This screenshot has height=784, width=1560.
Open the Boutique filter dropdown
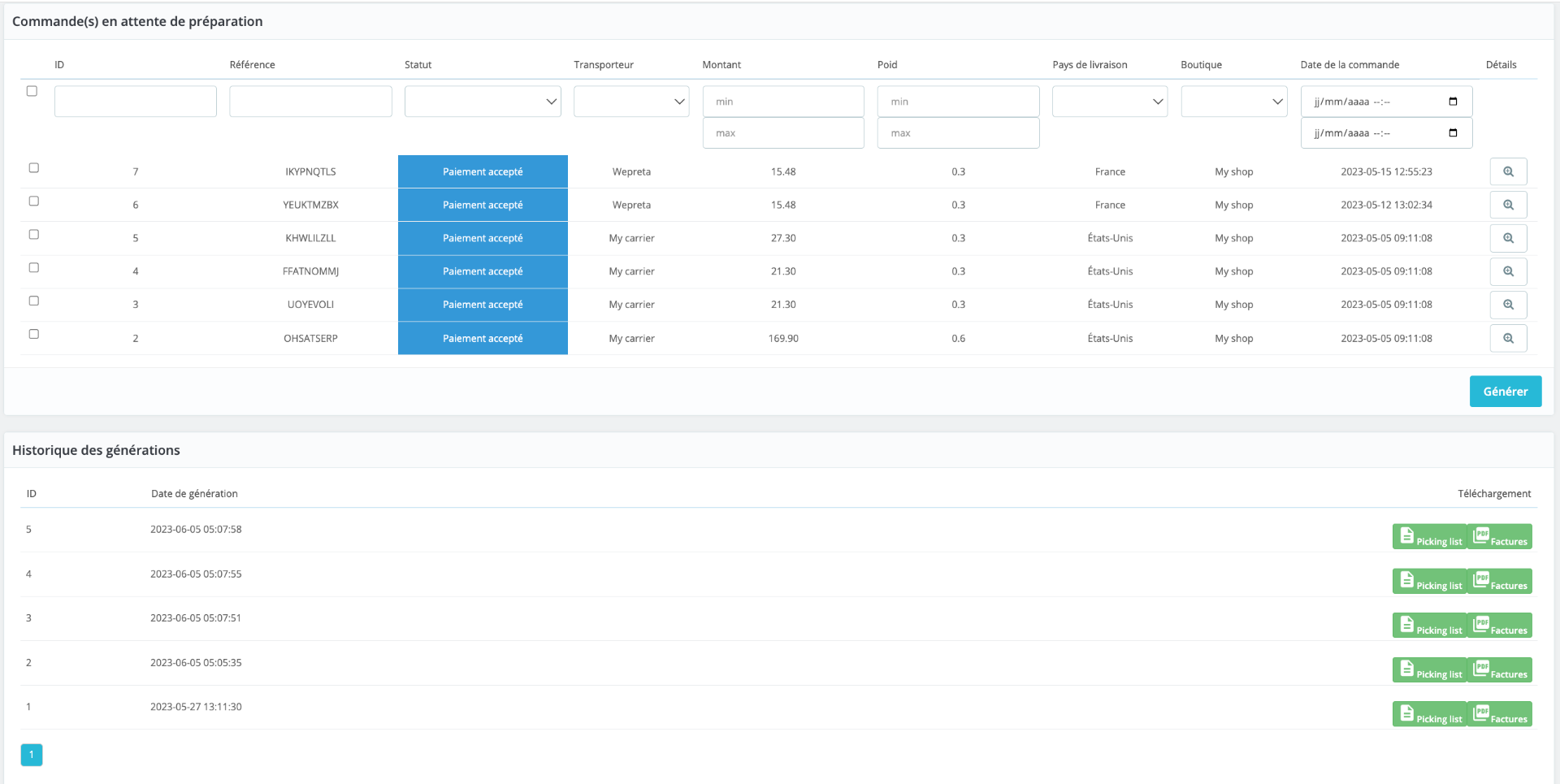(1234, 102)
